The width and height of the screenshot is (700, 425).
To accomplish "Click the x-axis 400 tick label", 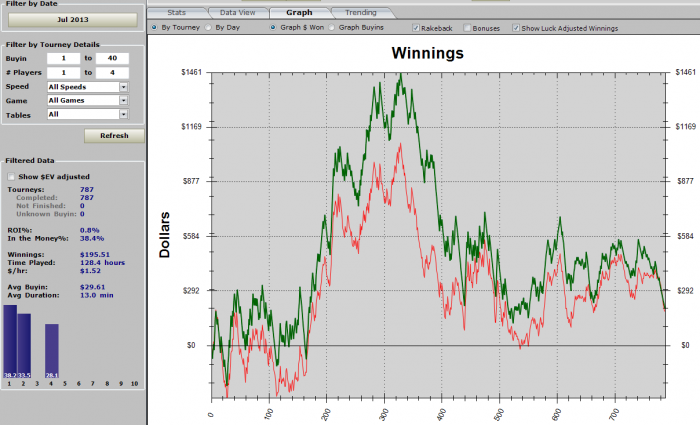I will (x=442, y=413).
